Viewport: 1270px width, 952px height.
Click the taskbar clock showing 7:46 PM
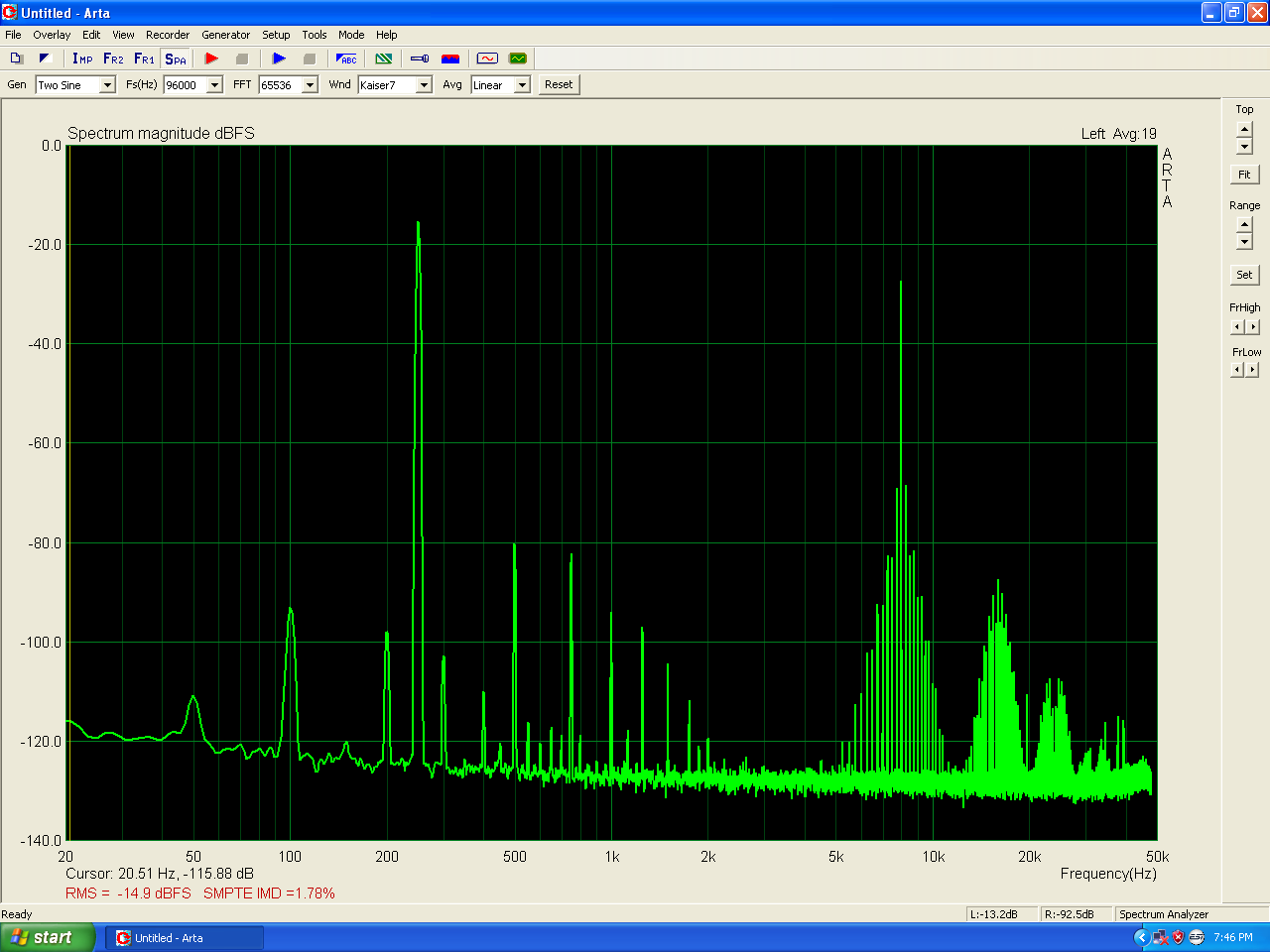pyautogui.click(x=1233, y=937)
